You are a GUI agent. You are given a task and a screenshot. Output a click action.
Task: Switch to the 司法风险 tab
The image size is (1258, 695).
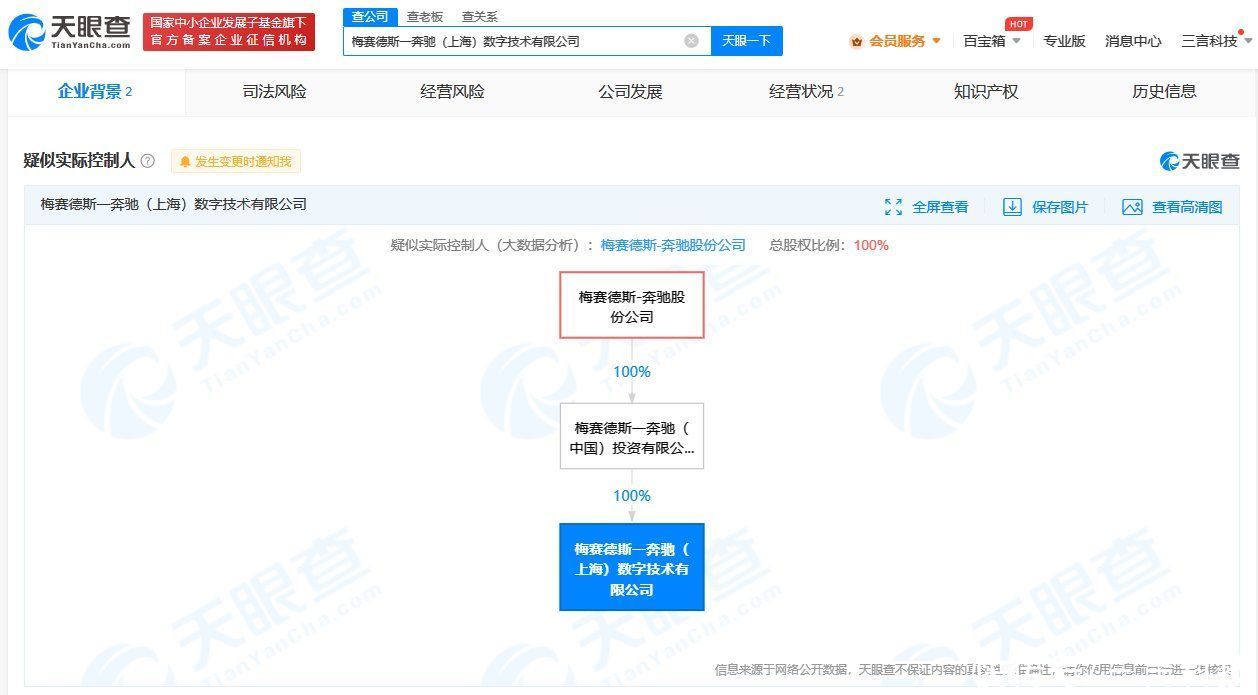274,91
